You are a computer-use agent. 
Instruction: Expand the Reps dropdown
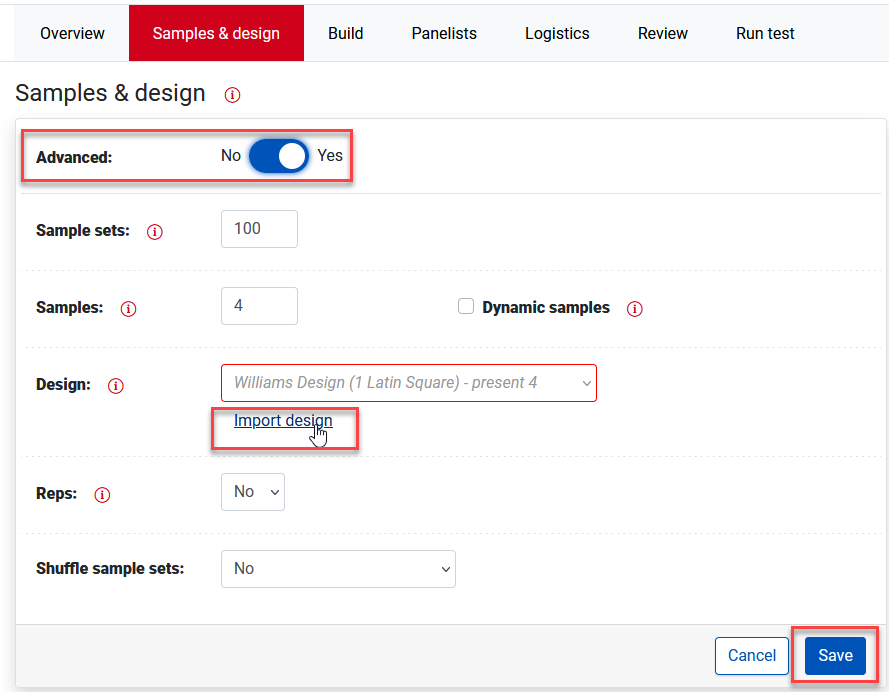point(253,492)
